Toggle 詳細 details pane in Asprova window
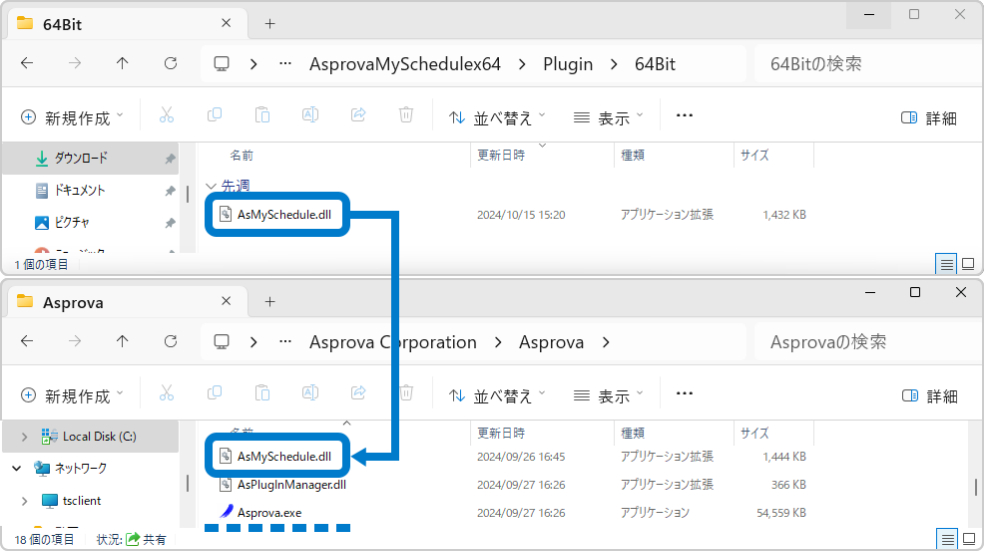Viewport: 984px width, 551px height. 929,395
